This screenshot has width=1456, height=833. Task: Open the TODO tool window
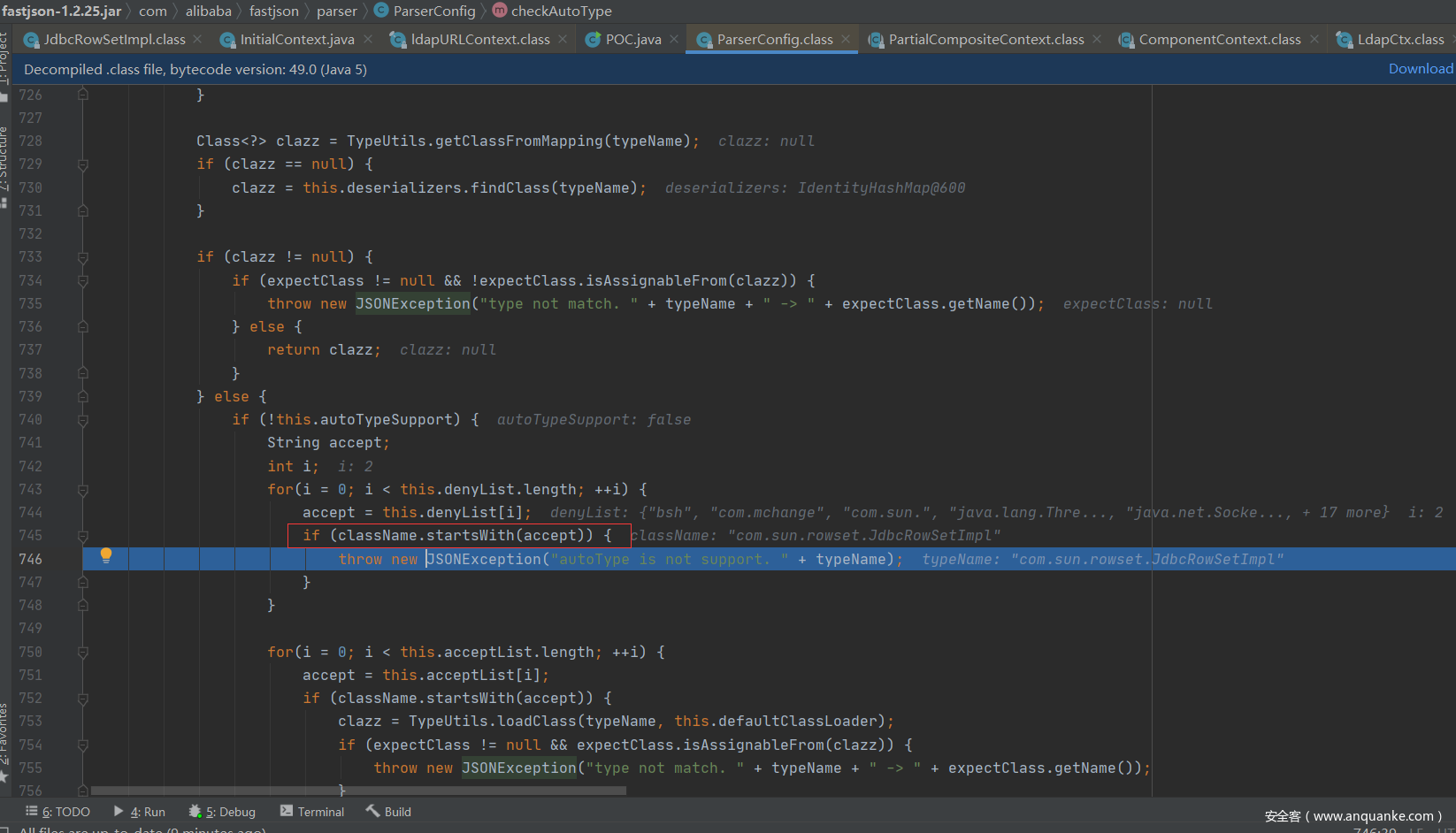pos(58,812)
